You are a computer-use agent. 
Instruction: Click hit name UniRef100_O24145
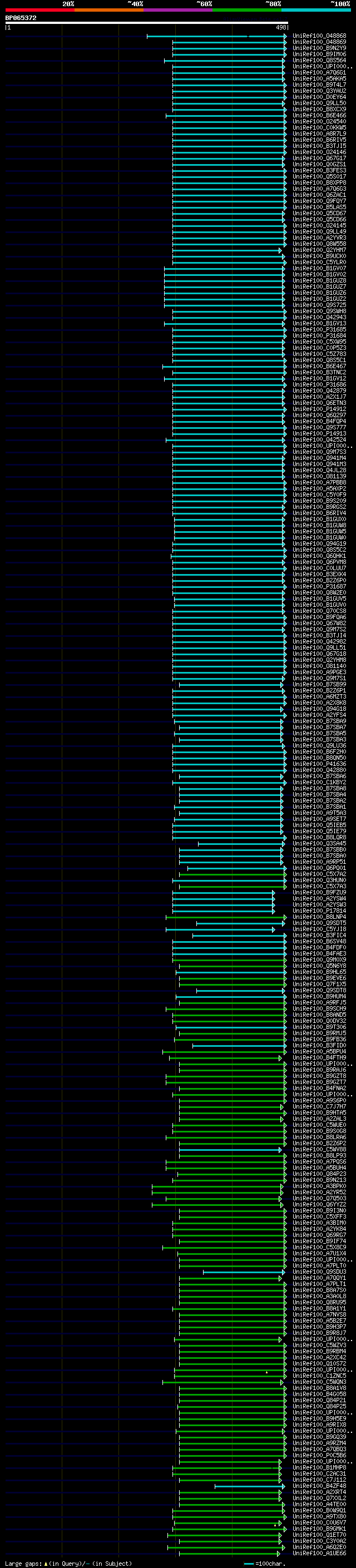point(319,226)
